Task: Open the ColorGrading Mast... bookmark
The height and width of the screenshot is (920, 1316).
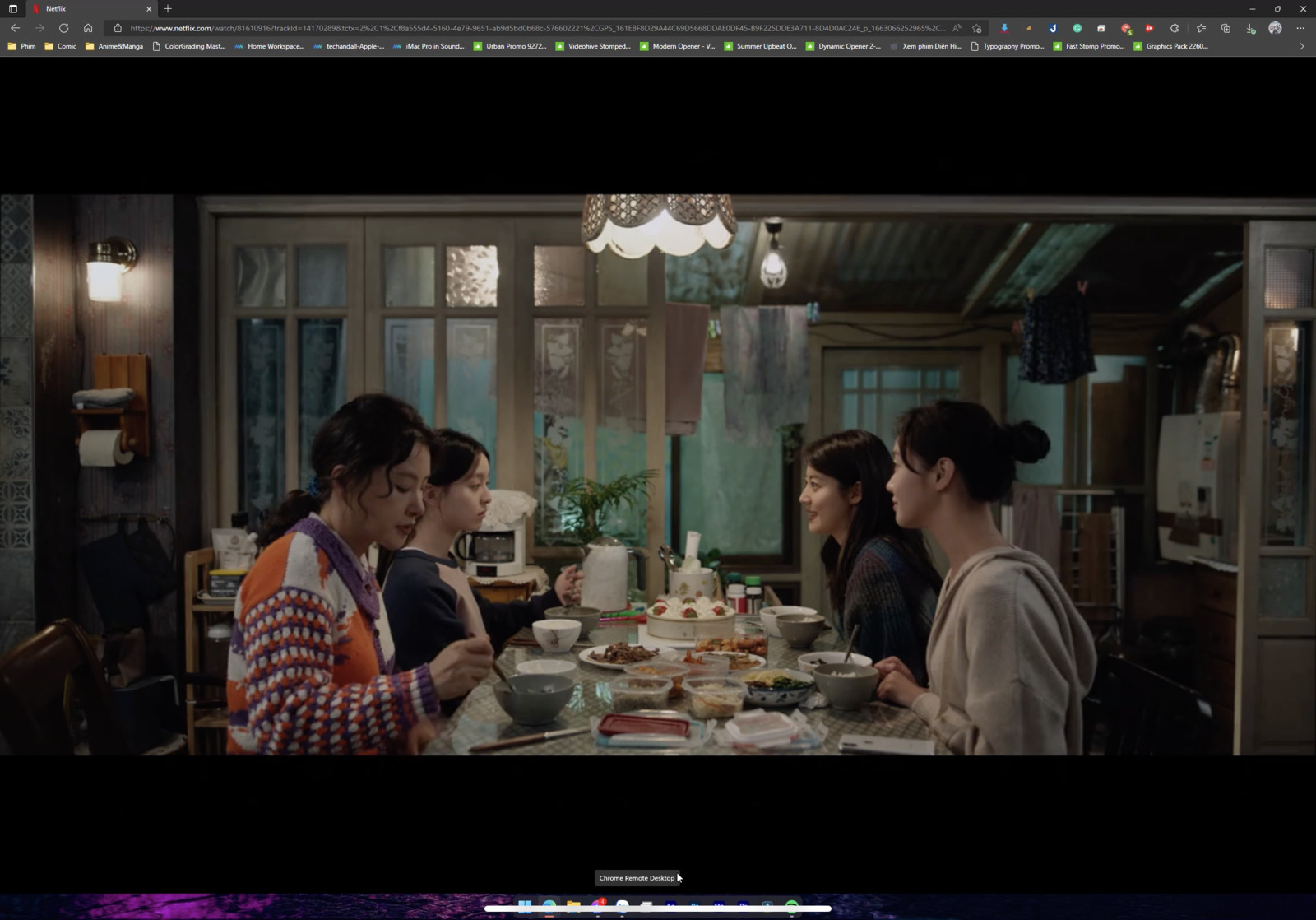Action: click(x=188, y=46)
